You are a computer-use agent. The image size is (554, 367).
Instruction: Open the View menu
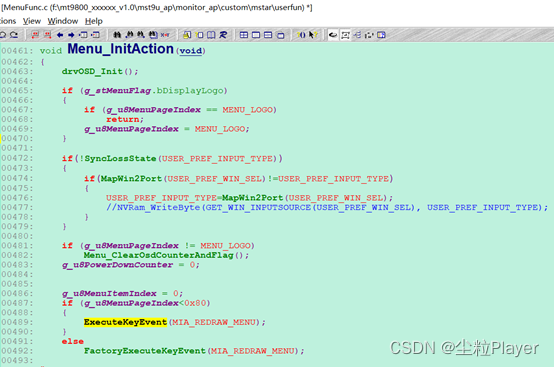[32, 21]
